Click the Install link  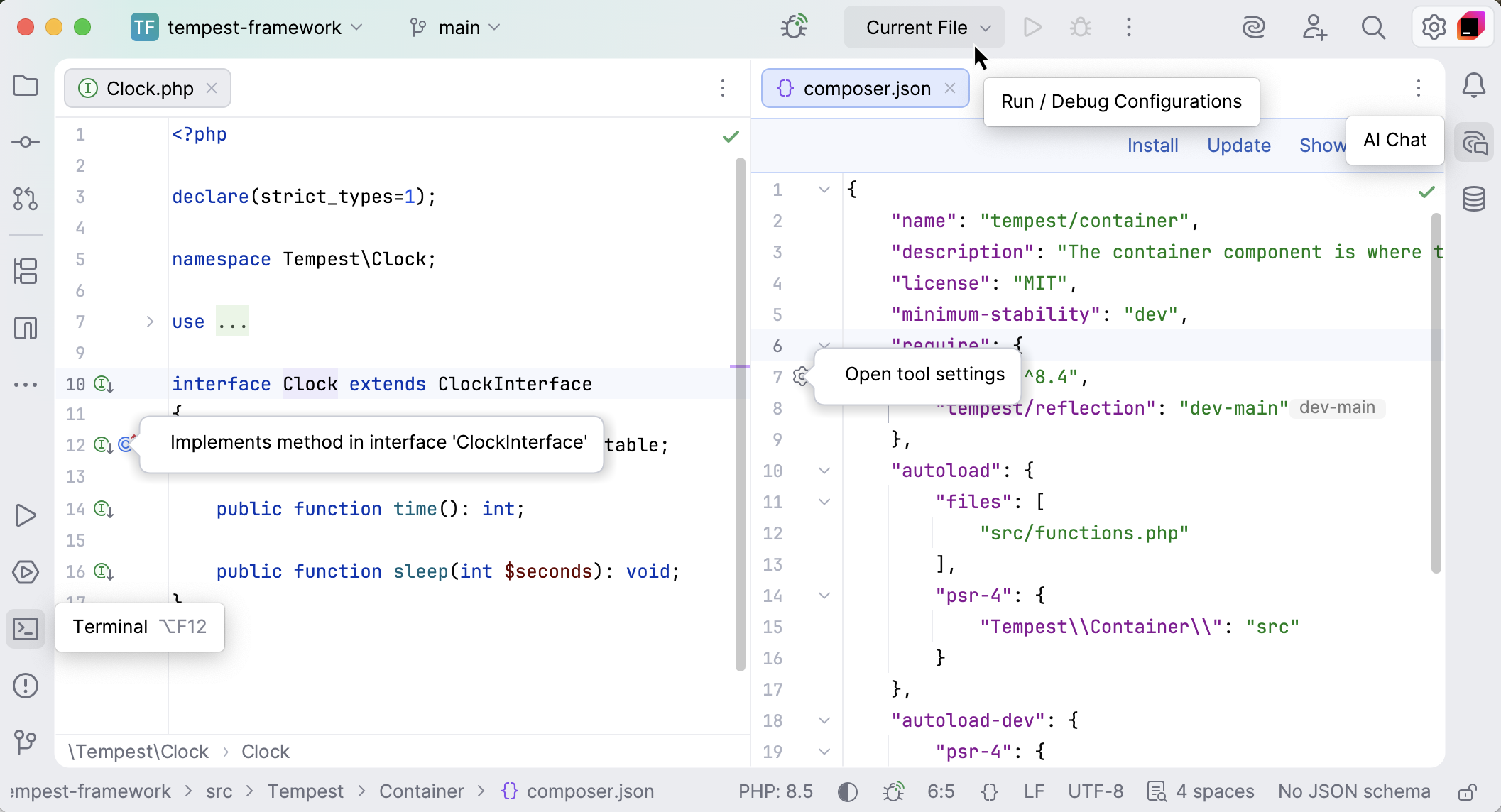[1152, 145]
